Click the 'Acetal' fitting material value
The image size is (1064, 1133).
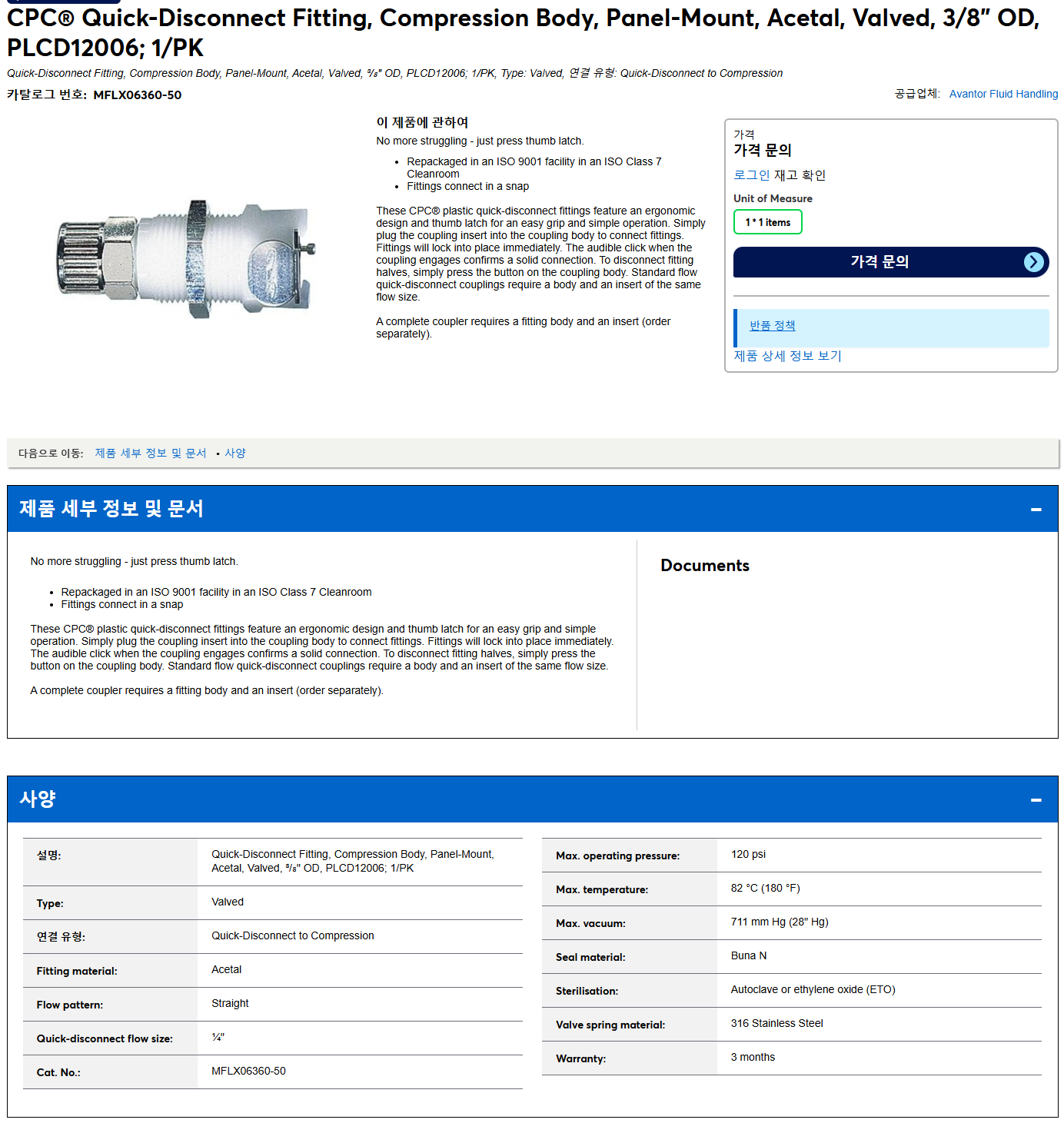(x=226, y=970)
